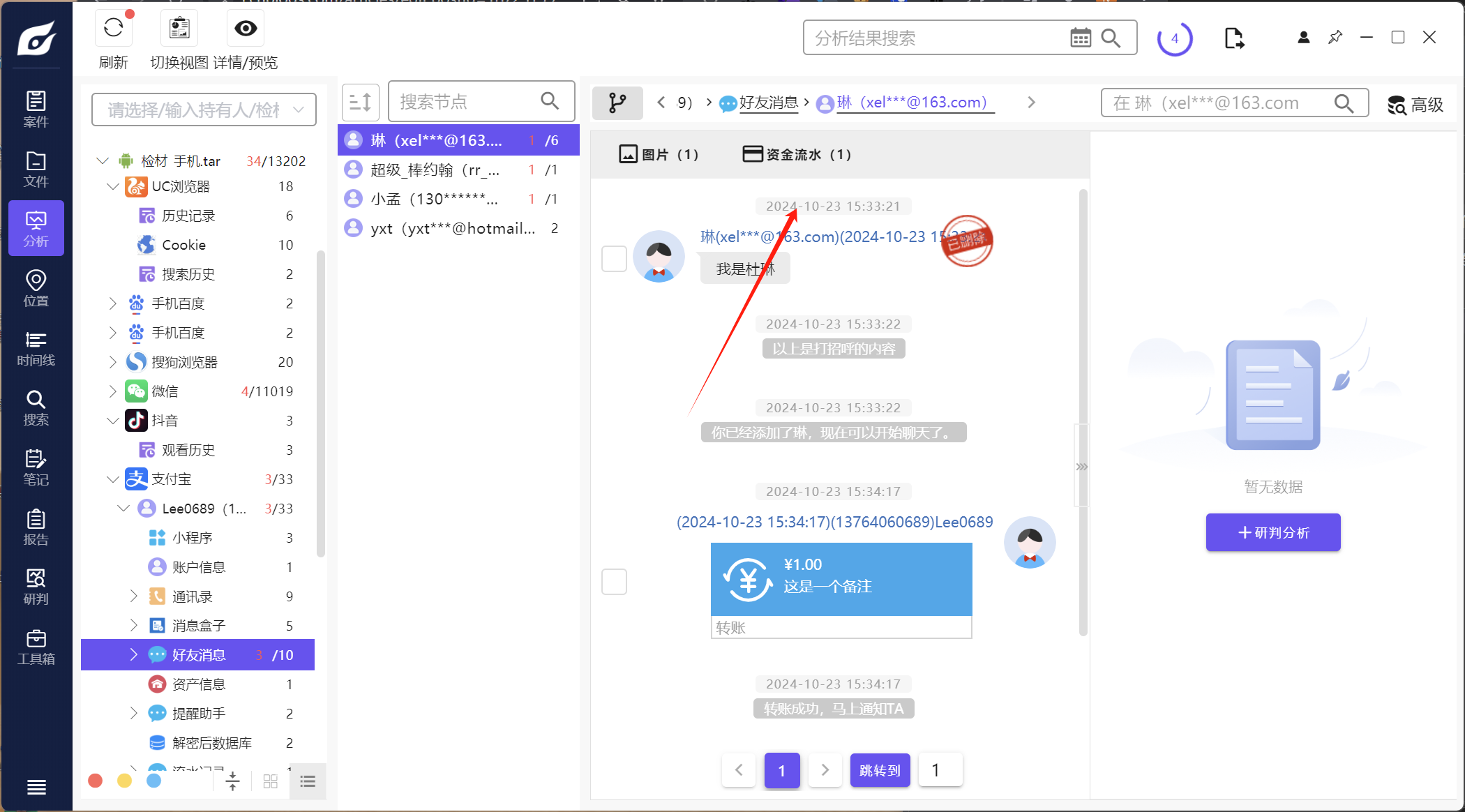This screenshot has width=1465, height=812.
Task: Open the Toolbox (工具箱) sidebar icon
Action: click(36, 647)
